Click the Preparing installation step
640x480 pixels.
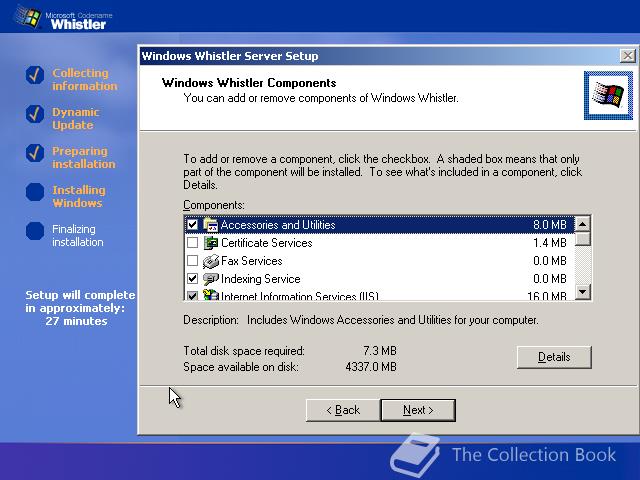[x=84, y=158]
